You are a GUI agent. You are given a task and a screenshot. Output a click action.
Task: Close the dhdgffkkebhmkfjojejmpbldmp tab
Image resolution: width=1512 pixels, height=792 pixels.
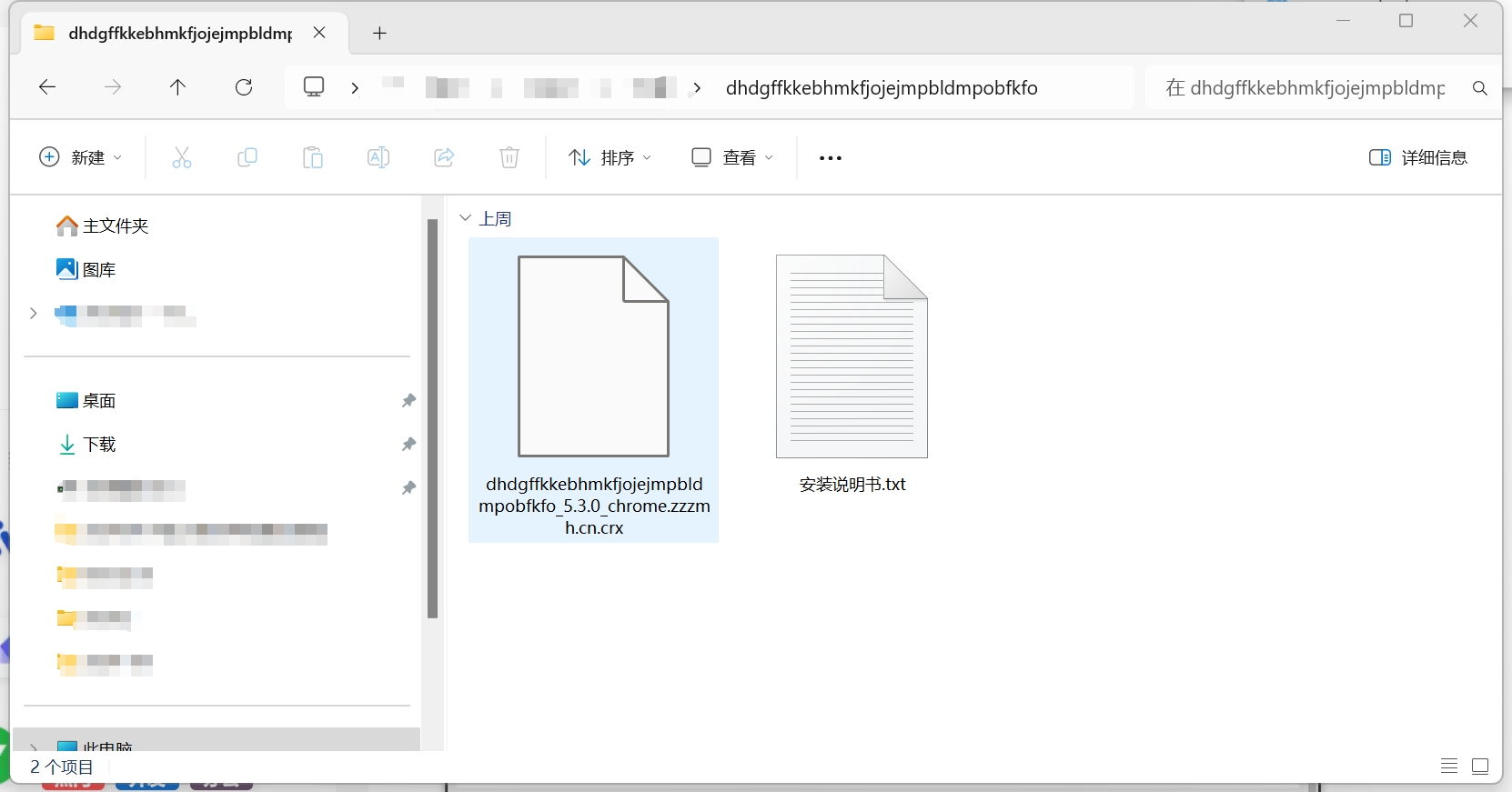point(319,33)
